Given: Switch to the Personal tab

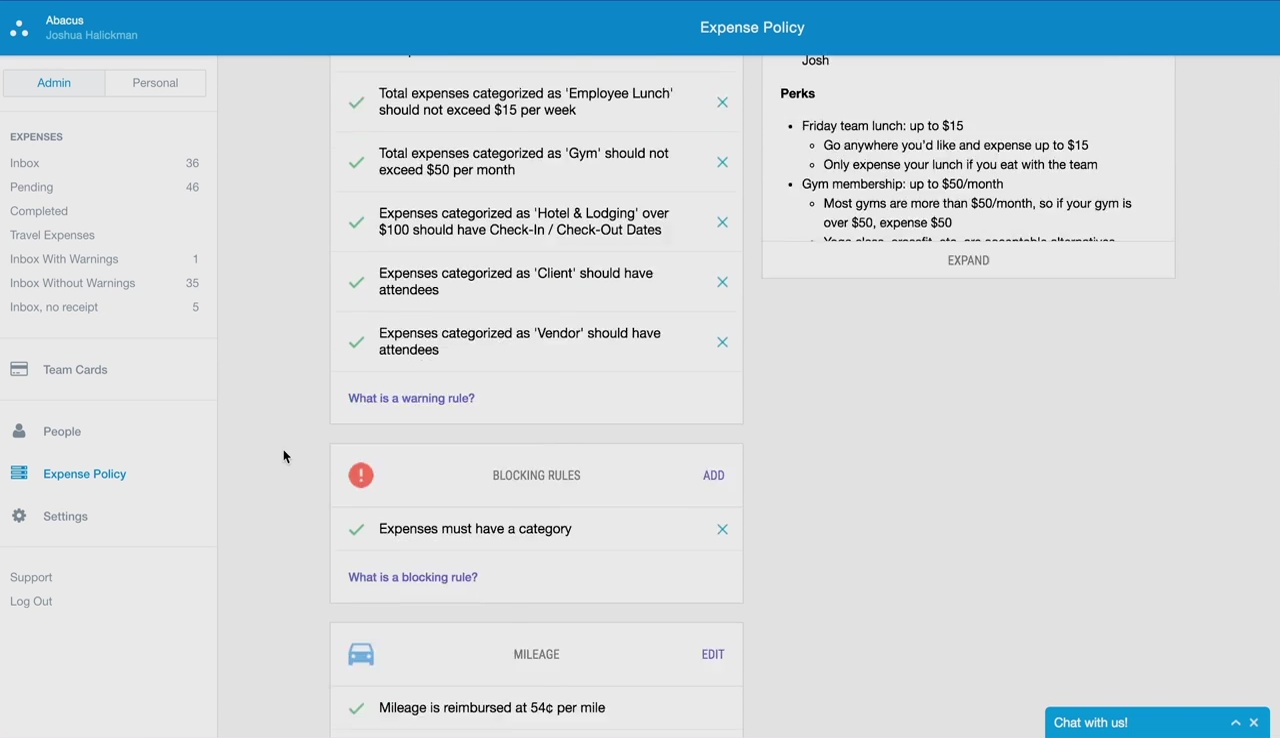Looking at the screenshot, I should (155, 83).
